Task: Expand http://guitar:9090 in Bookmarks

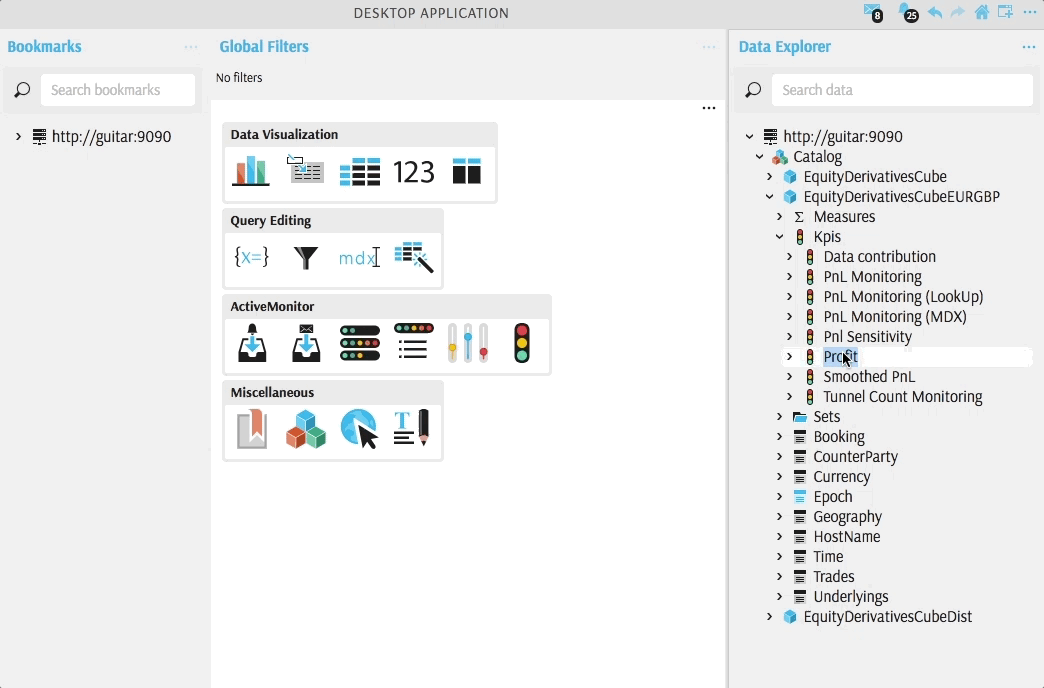Action: pyautogui.click(x=19, y=137)
